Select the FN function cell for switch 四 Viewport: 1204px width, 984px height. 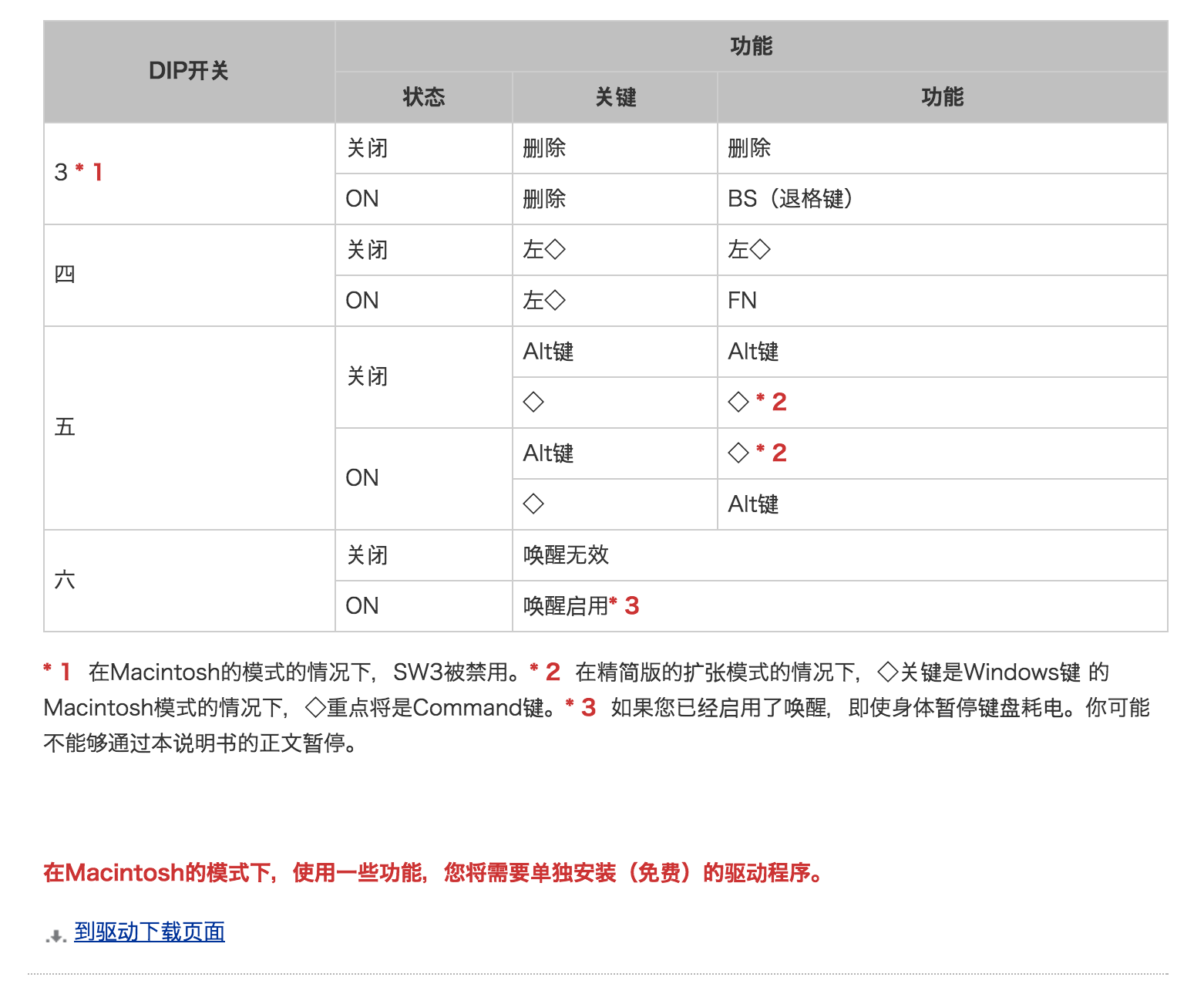coord(743,300)
